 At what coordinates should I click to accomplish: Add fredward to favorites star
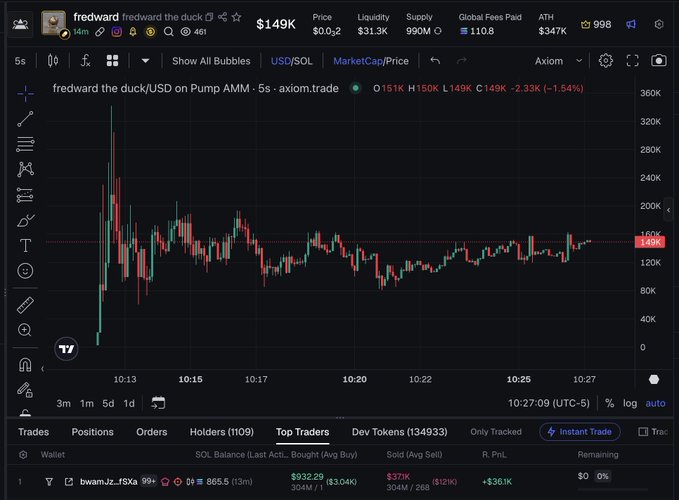click(236, 17)
